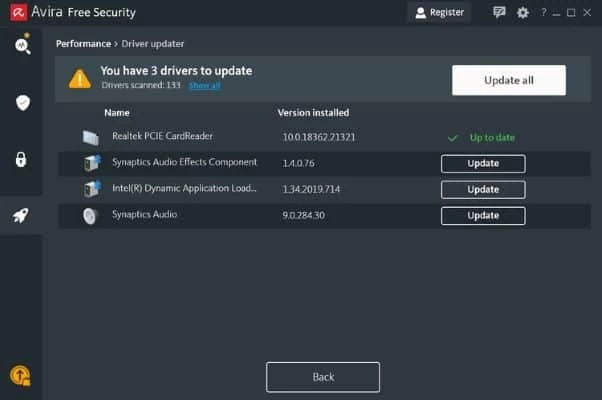Viewport: 602px width, 400px height.
Task: Go to Performance in the breadcrumb
Action: pos(83,44)
